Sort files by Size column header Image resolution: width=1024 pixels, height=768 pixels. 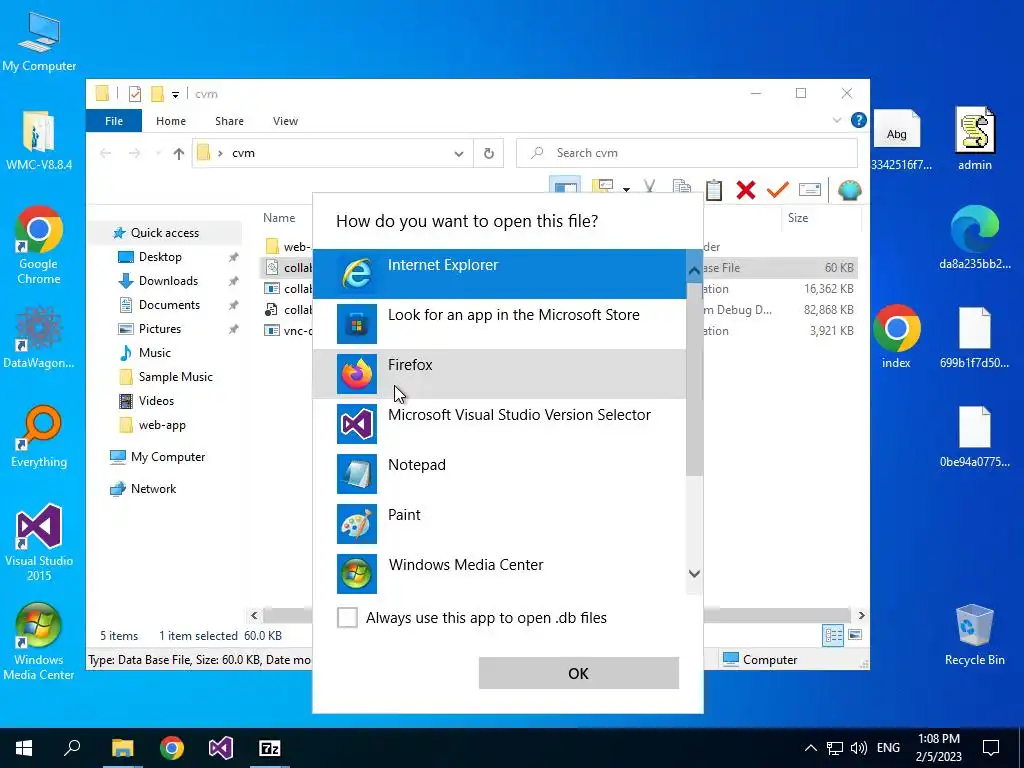coord(797,217)
